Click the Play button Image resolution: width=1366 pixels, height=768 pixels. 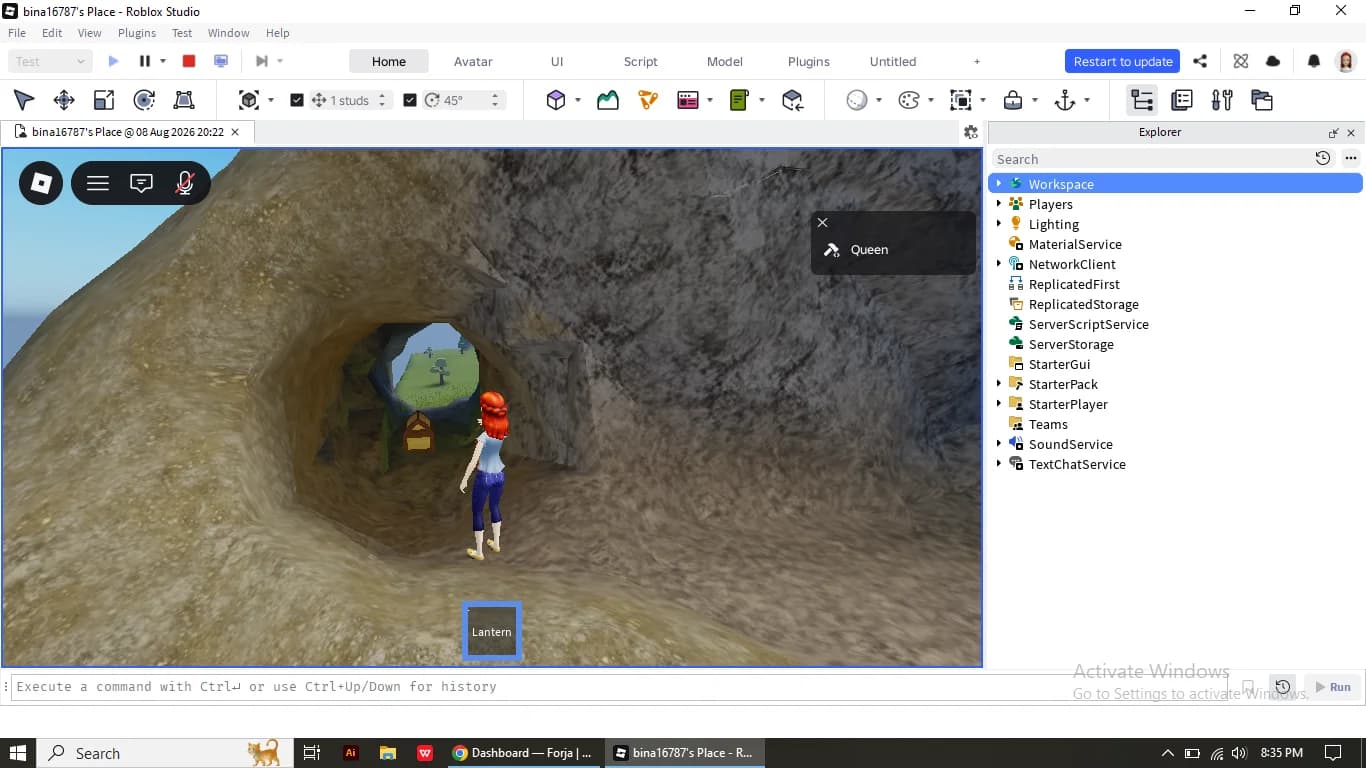click(x=113, y=61)
